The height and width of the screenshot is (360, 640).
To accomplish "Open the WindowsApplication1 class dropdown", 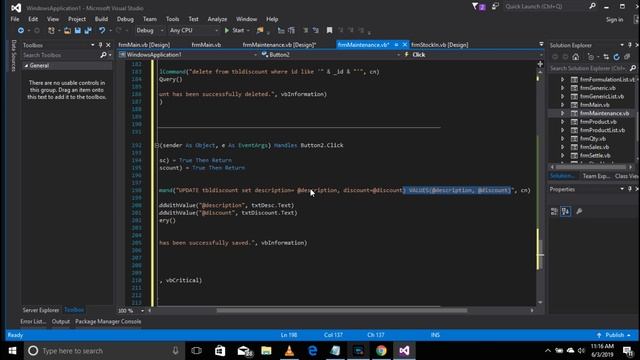I will click(x=188, y=55).
